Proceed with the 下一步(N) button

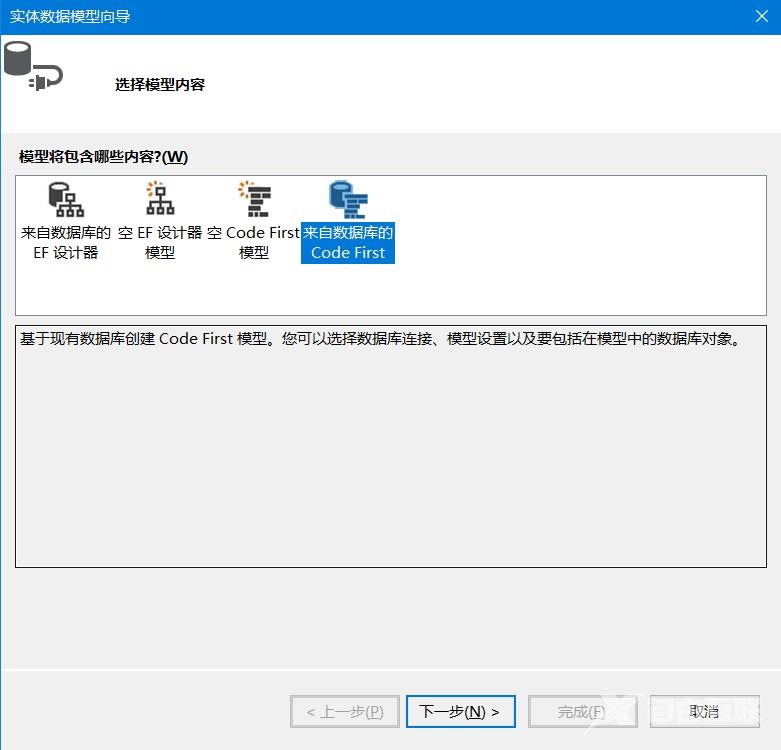click(460, 712)
